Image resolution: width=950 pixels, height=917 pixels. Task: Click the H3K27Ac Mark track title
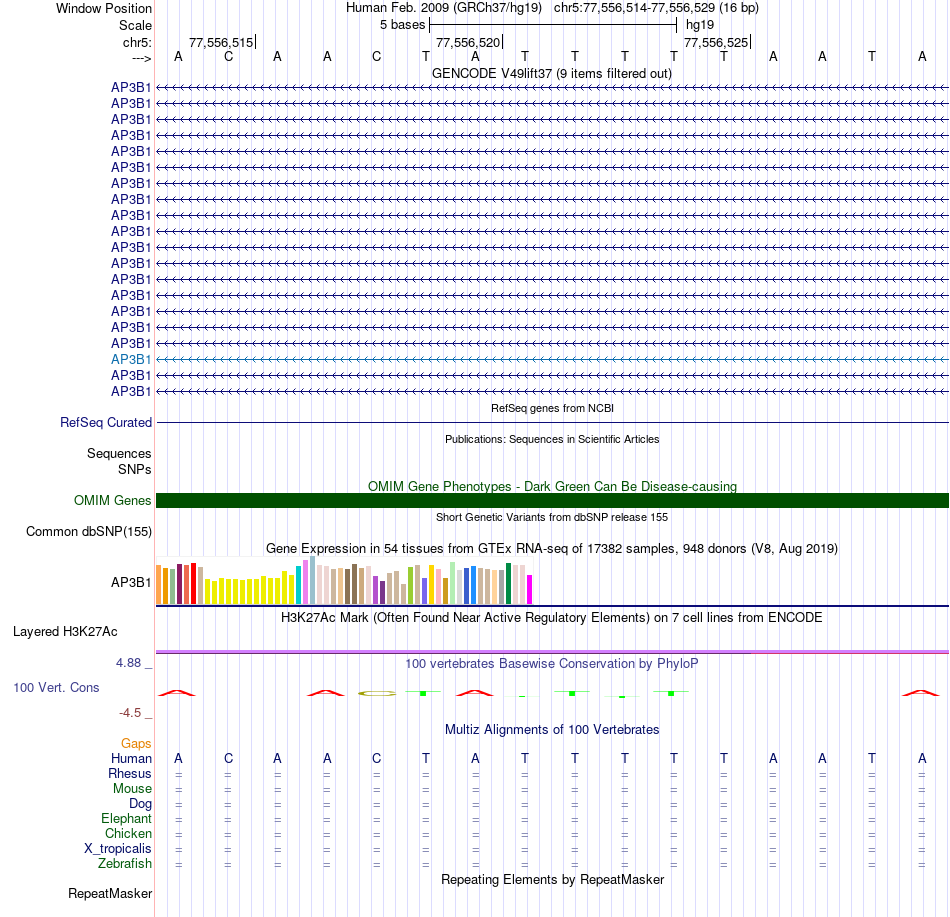(x=552, y=618)
